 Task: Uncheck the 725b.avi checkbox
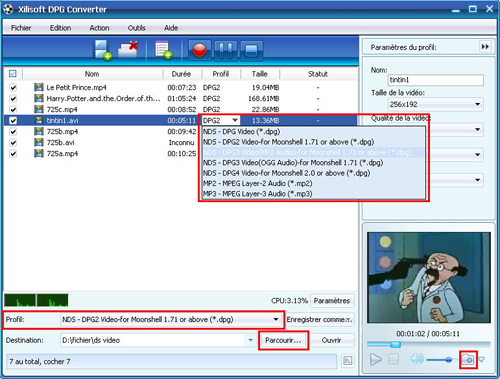click(x=13, y=143)
